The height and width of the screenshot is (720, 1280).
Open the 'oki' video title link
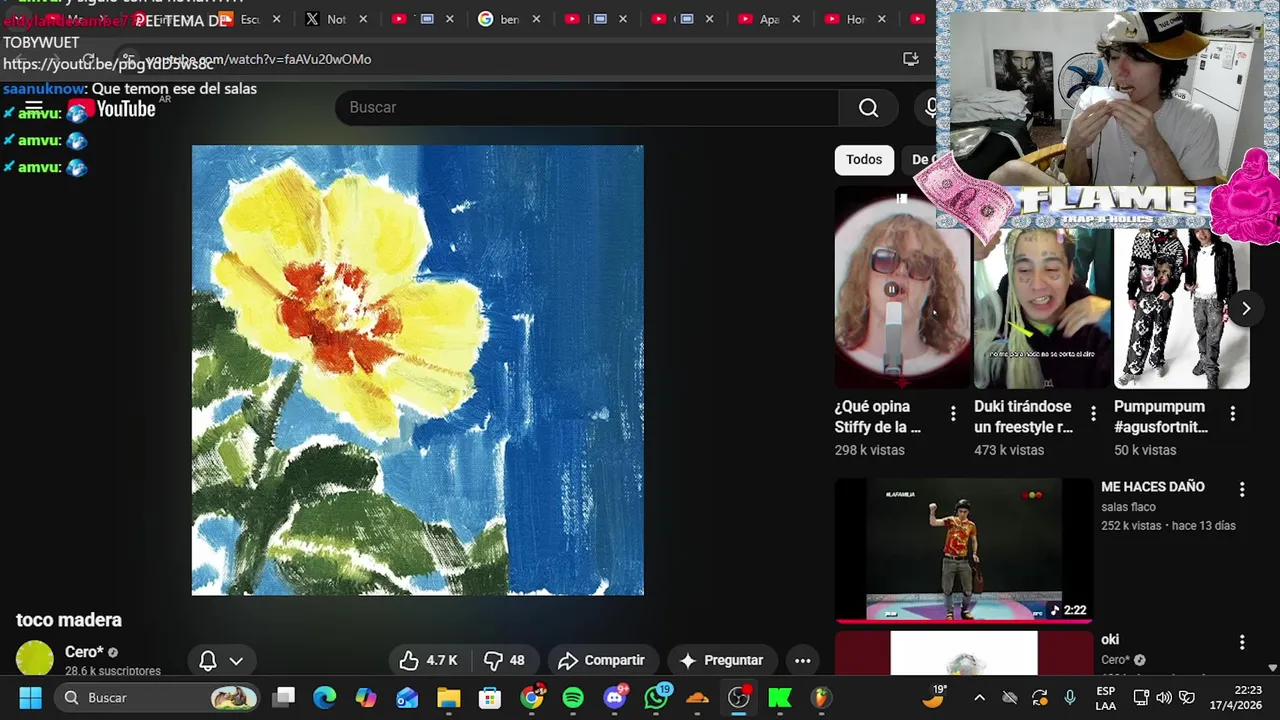1110,640
